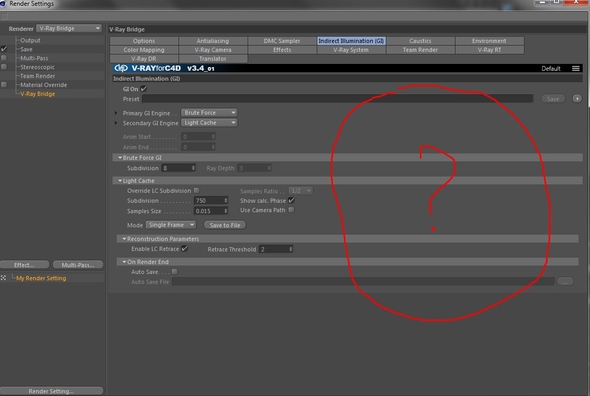Viewport: 590px width, 396px height.
Task: Expand the Secondary GI Engine arrow
Action: point(116,123)
